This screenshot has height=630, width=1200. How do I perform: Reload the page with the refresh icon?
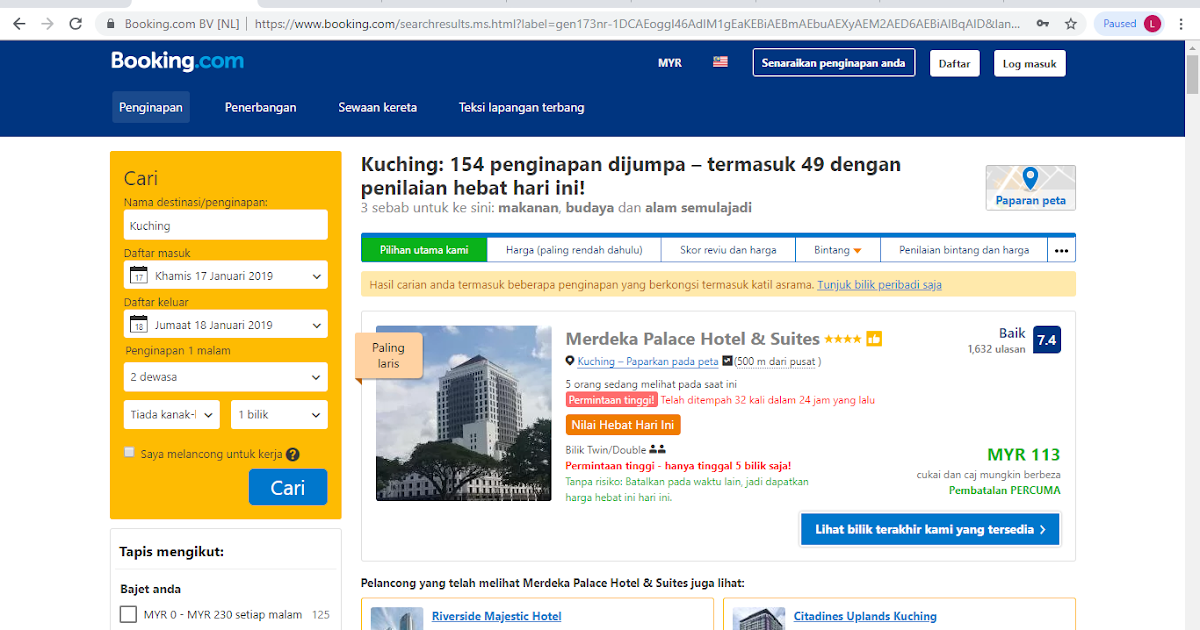pos(75,22)
